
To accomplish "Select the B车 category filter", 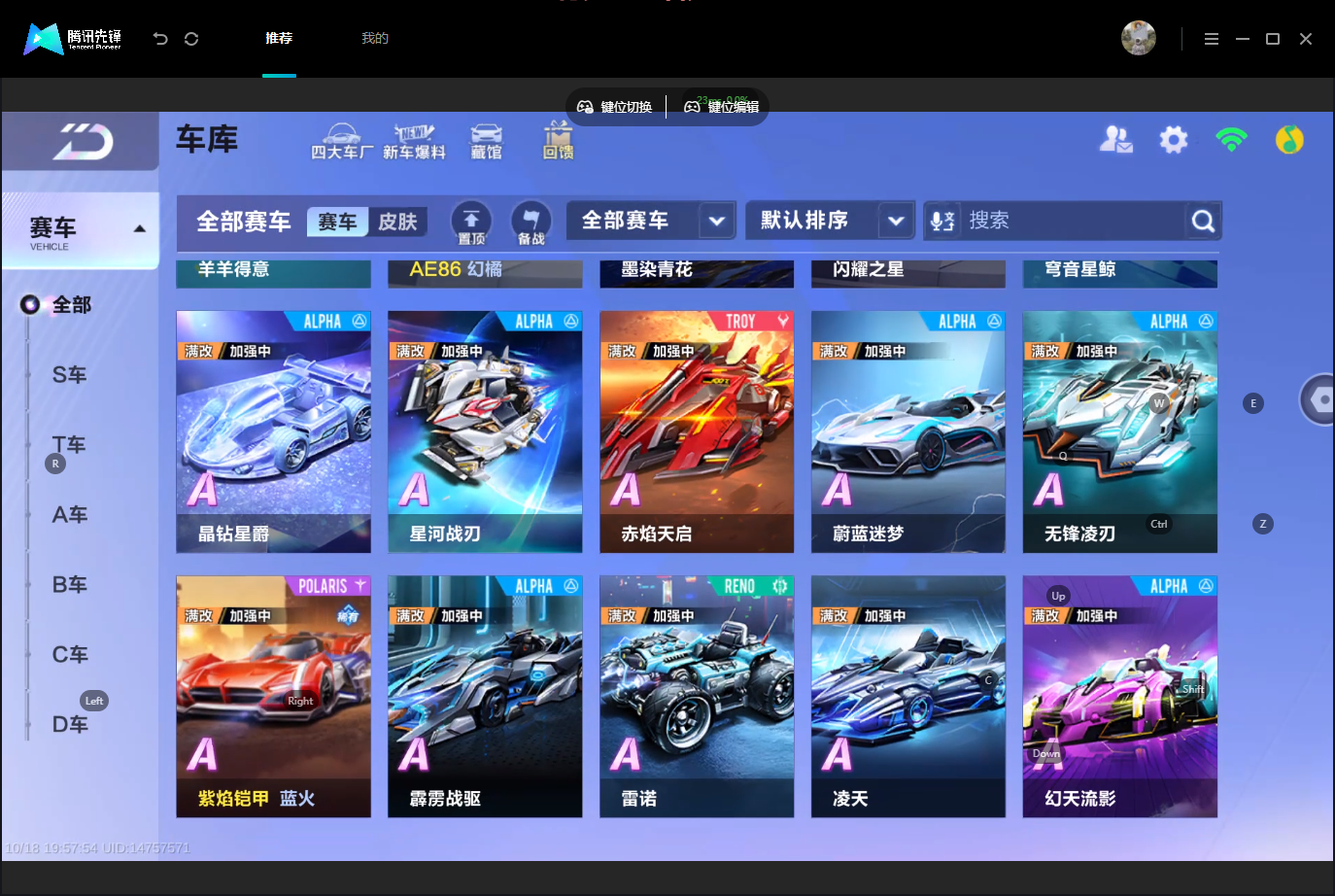I will click(x=69, y=585).
